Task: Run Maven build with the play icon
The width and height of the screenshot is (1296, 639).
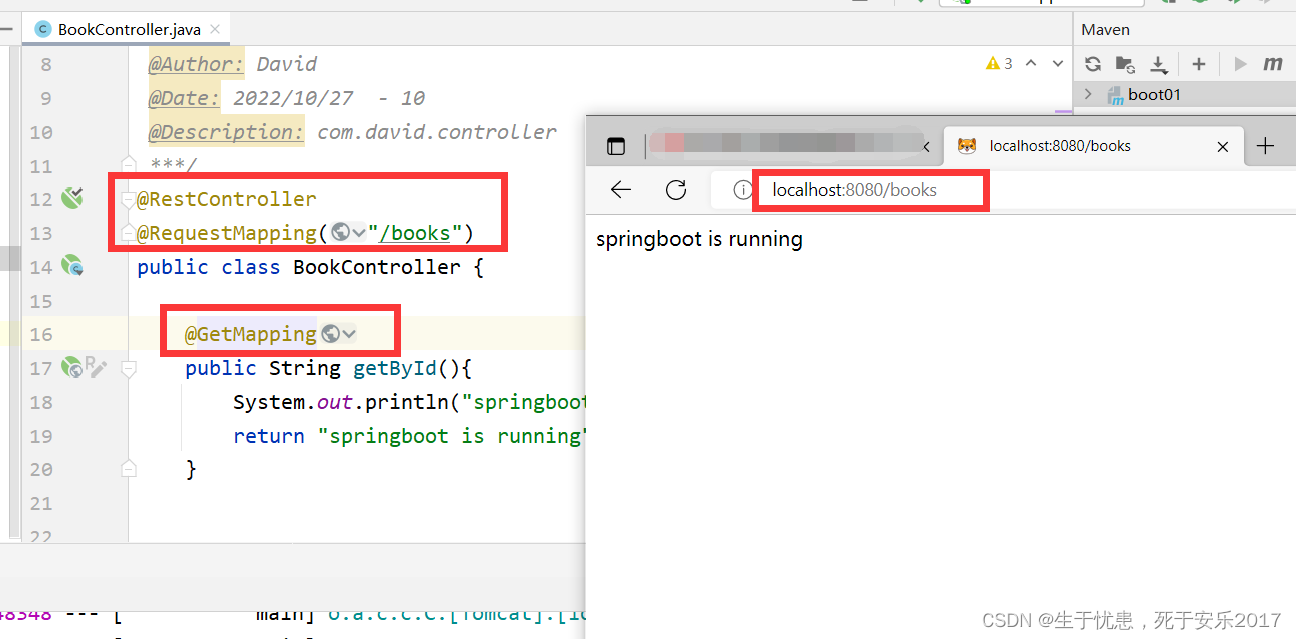Action: [1240, 64]
